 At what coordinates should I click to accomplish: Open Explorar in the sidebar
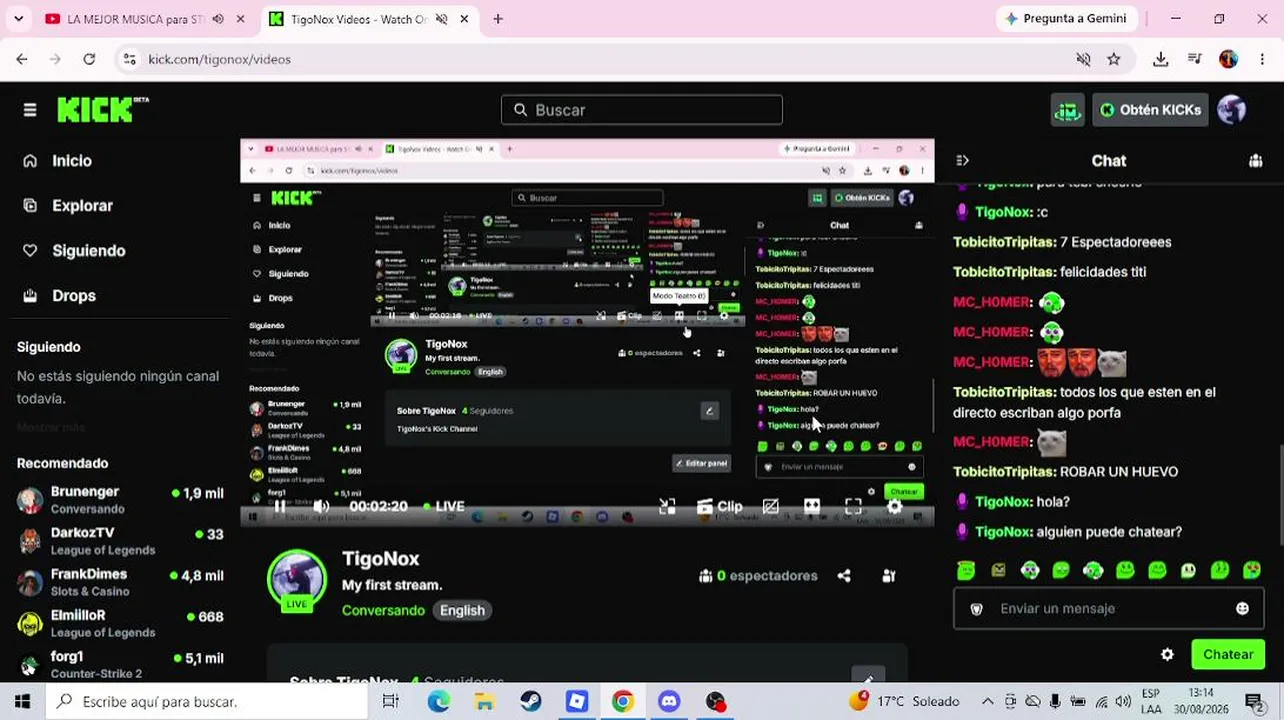69,206
